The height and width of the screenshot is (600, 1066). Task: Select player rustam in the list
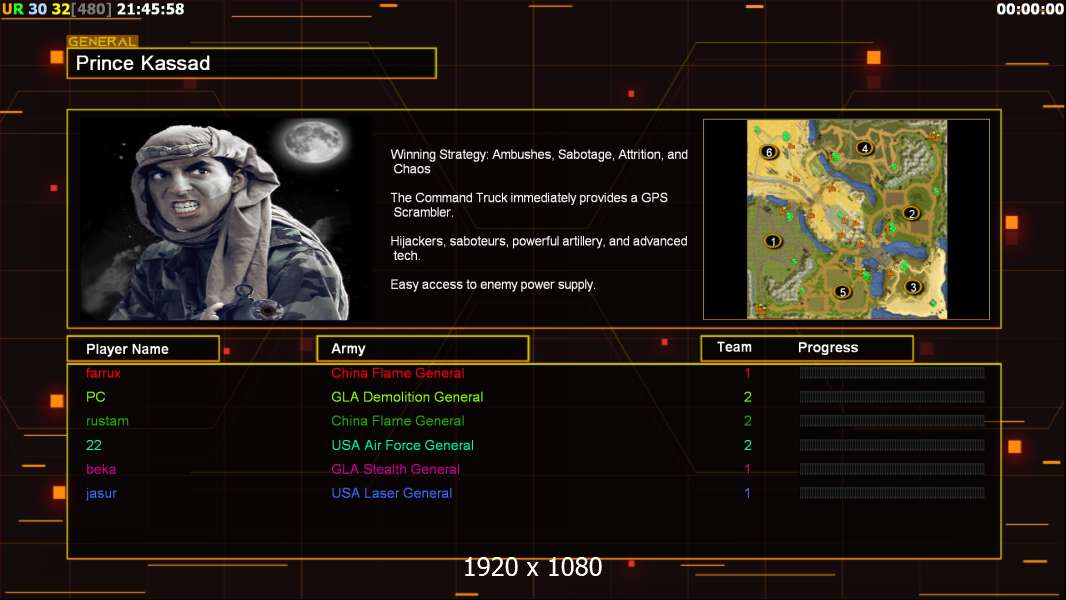107,421
